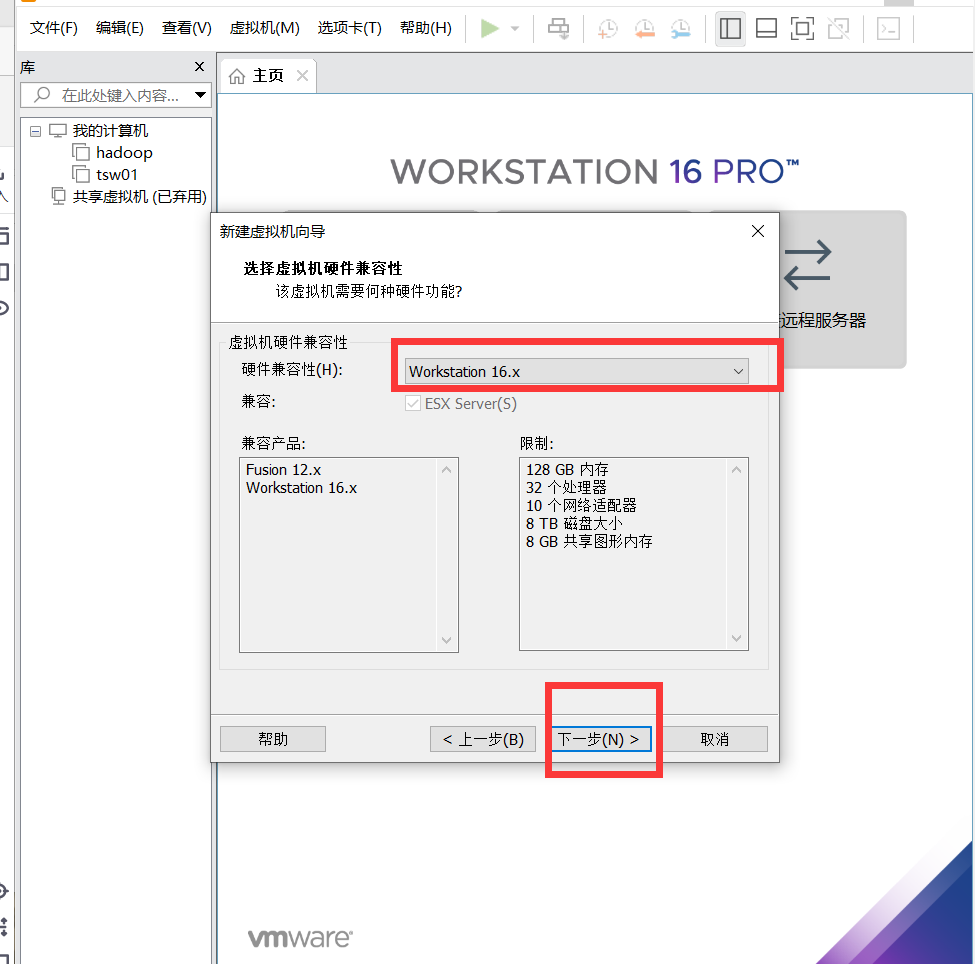Click the 帮助 button
The image size is (975, 964).
pyautogui.click(x=272, y=738)
